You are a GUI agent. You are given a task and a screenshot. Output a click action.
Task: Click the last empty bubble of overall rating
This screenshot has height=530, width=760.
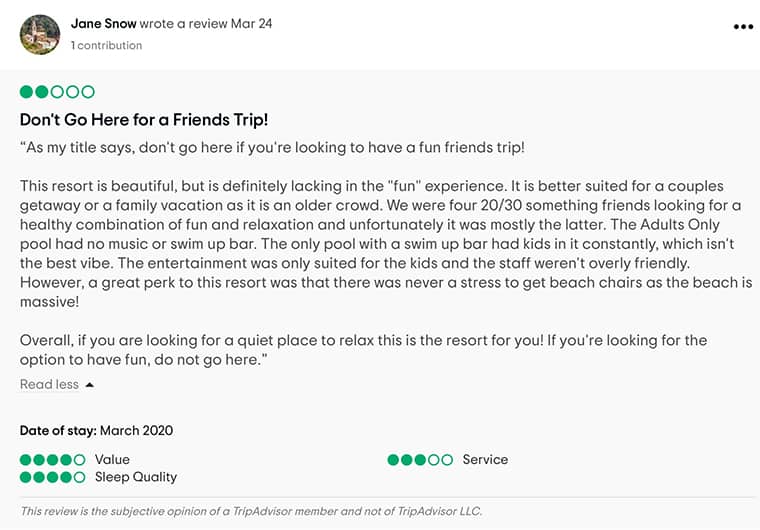(x=88, y=92)
